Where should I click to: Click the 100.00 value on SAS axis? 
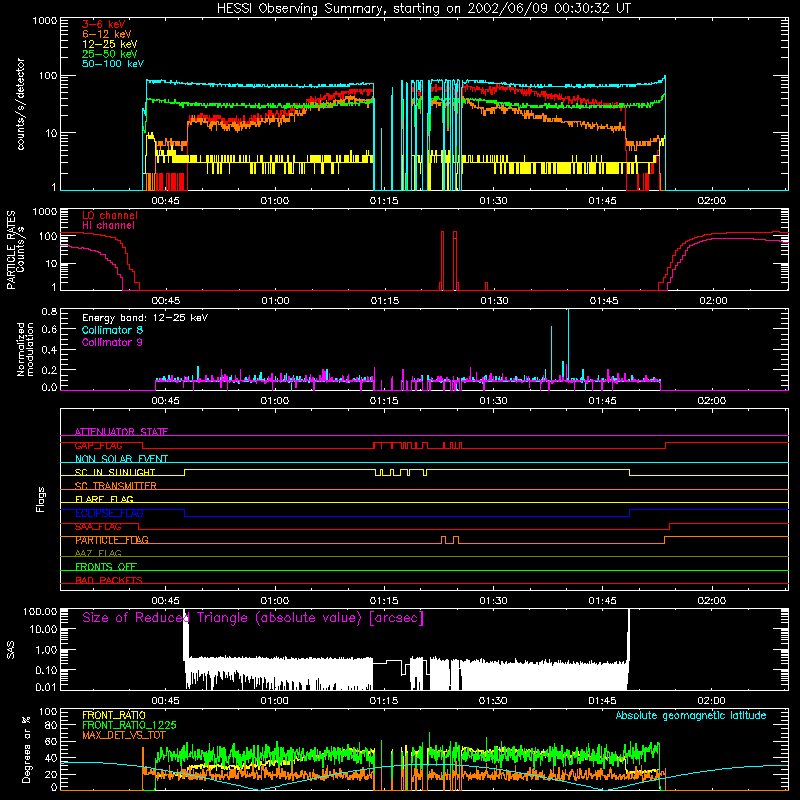(40, 611)
